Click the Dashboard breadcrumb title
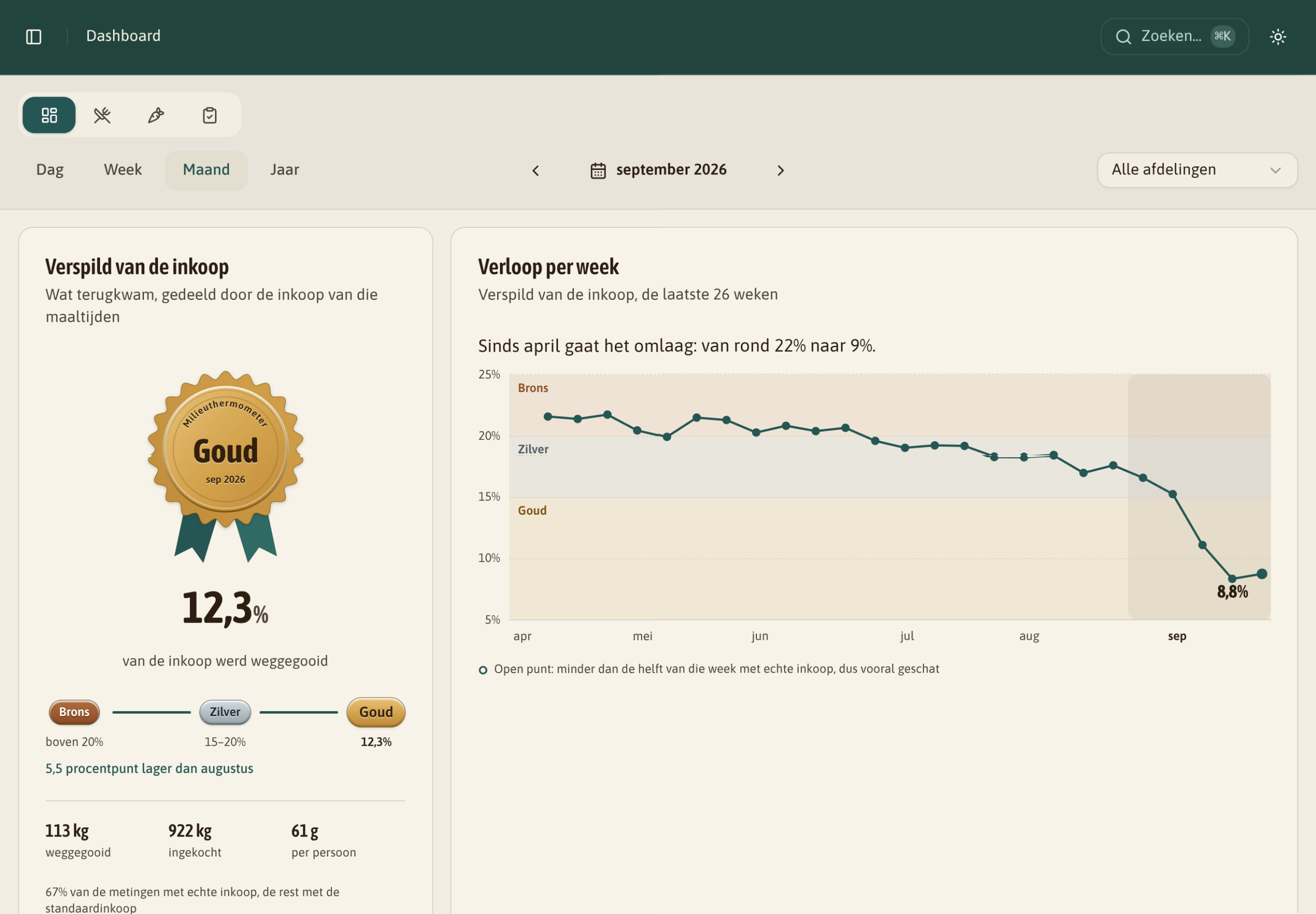 pyautogui.click(x=123, y=36)
